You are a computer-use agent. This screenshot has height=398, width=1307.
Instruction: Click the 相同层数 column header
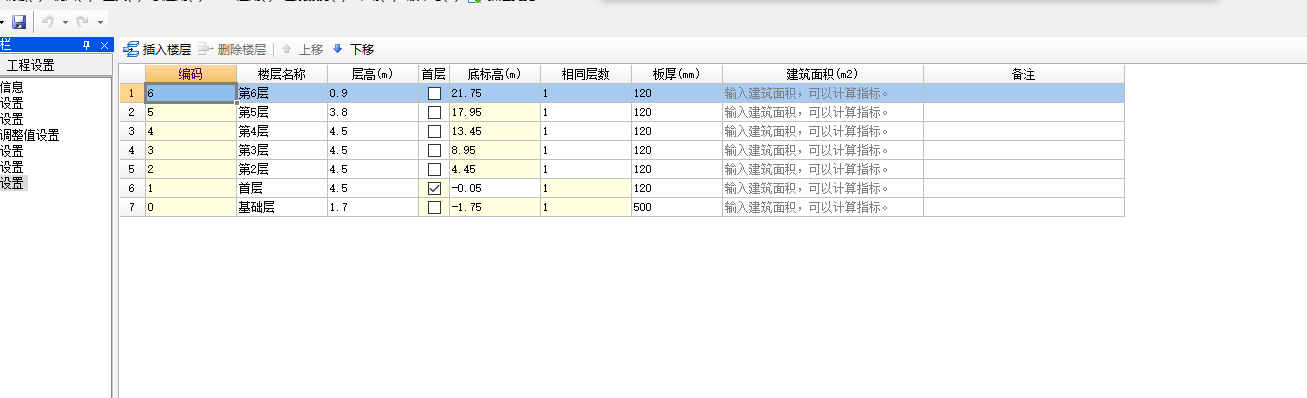tap(586, 74)
